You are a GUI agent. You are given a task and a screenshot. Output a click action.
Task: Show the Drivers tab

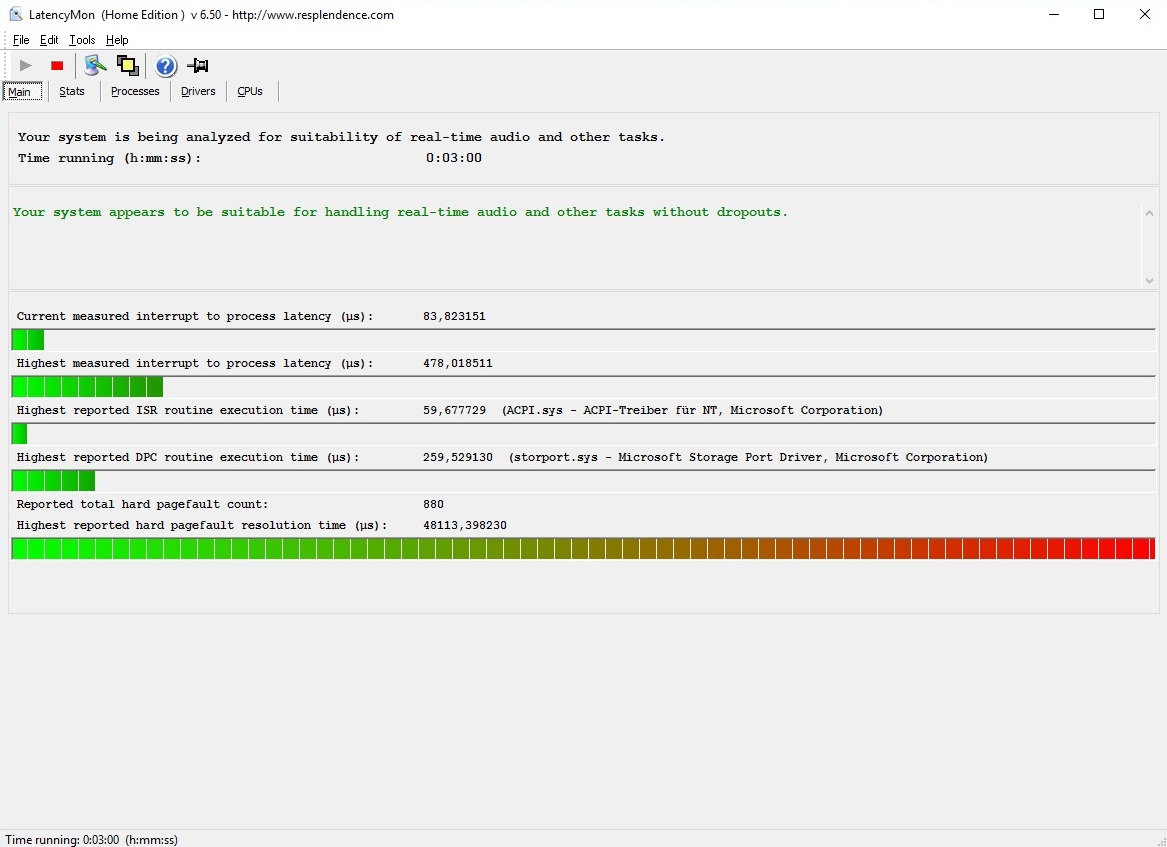(x=198, y=92)
